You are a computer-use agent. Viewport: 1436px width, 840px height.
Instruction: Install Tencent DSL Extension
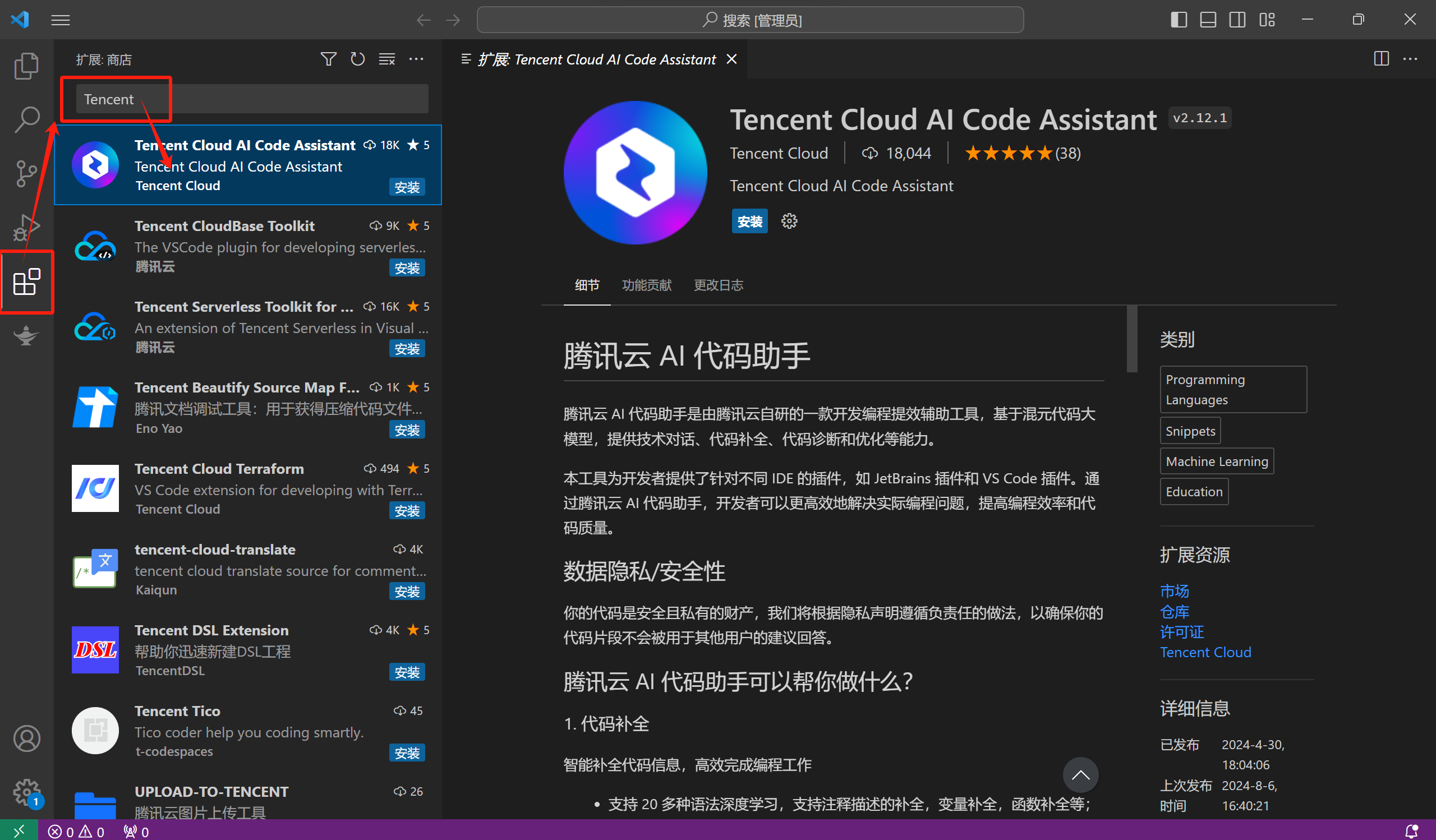(407, 672)
